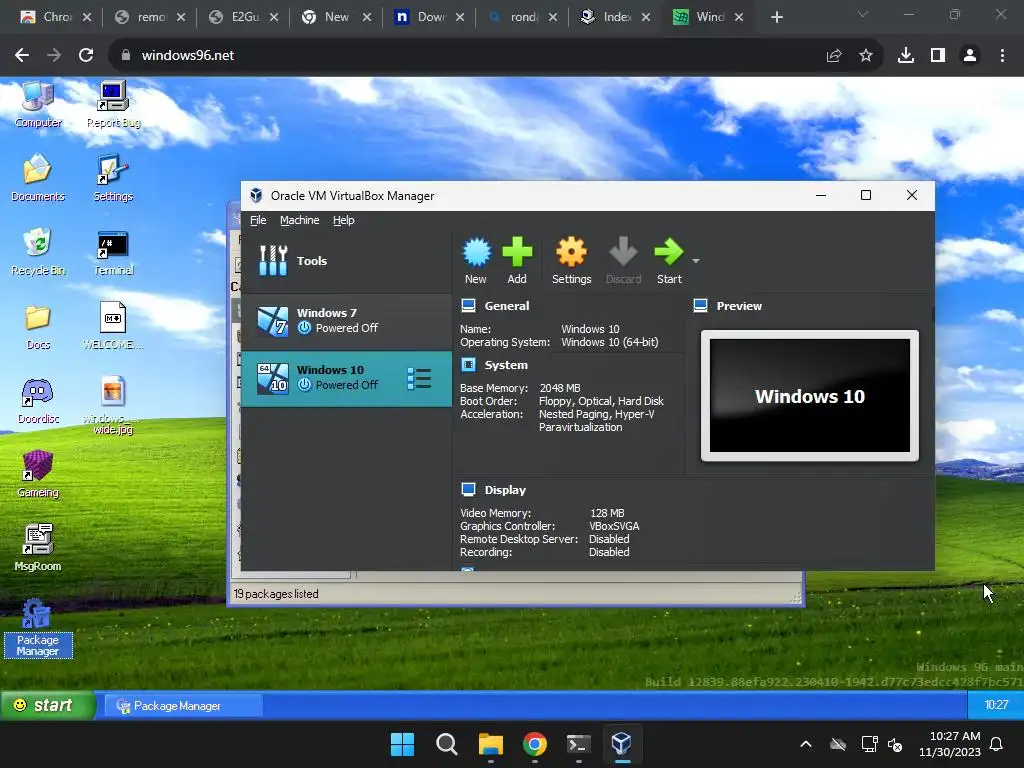Bookmark this page with the star icon

tap(866, 56)
